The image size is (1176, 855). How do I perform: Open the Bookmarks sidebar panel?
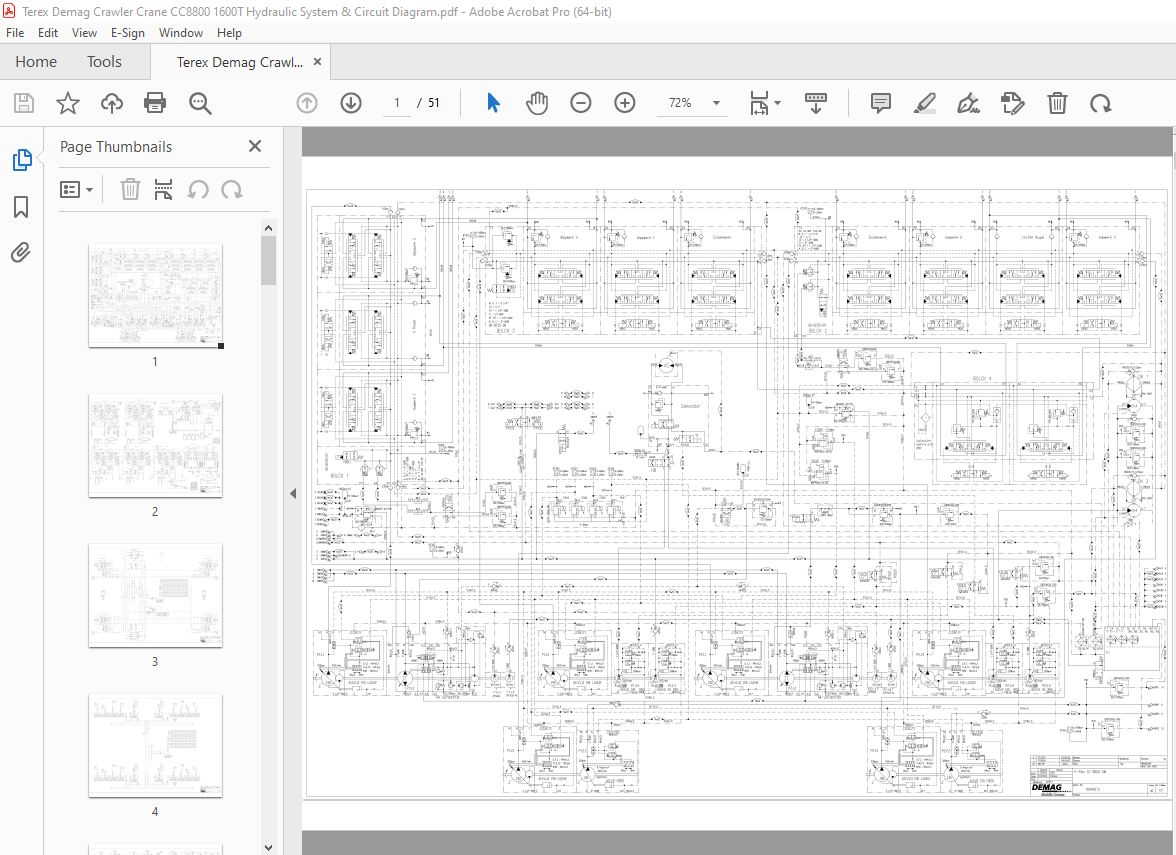[21, 207]
